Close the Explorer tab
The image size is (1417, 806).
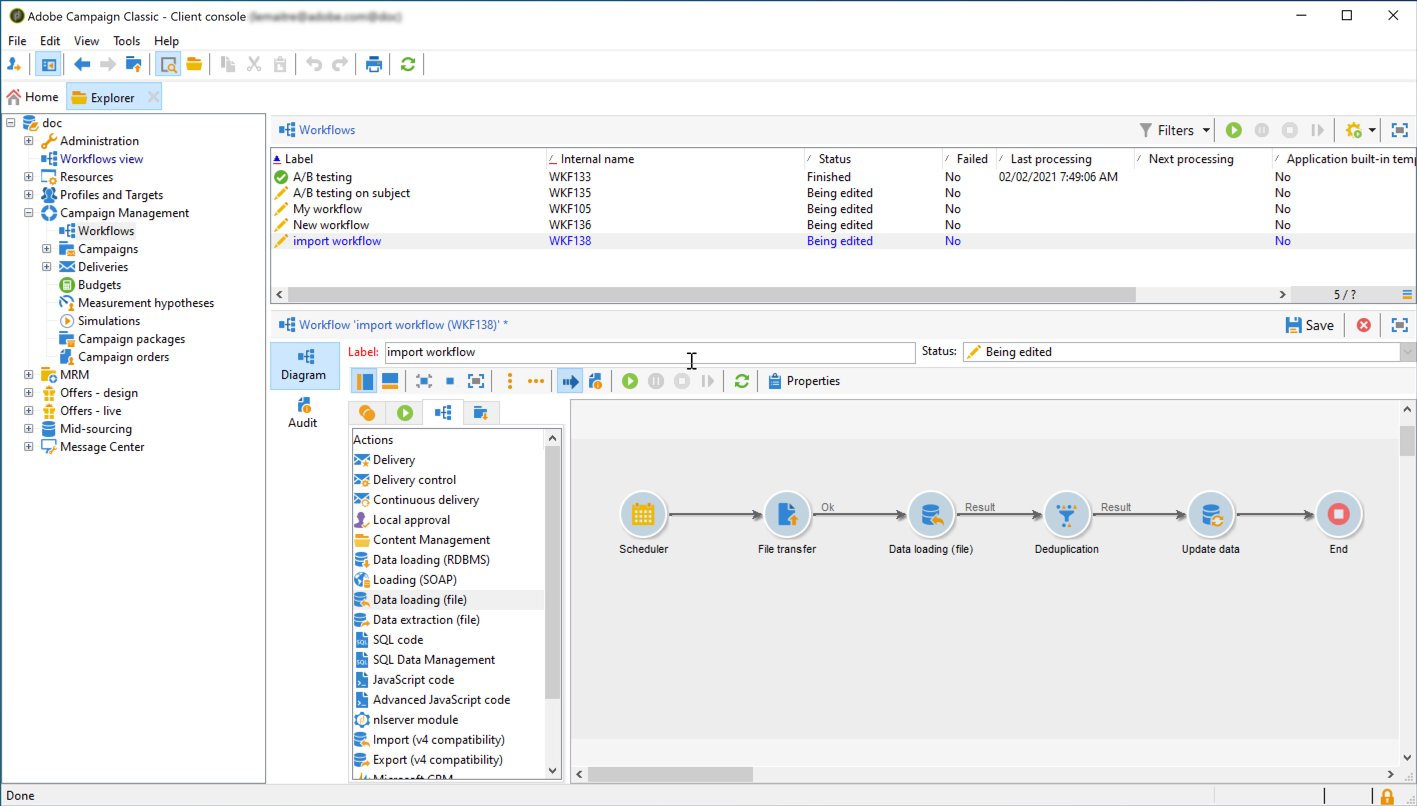tap(153, 97)
